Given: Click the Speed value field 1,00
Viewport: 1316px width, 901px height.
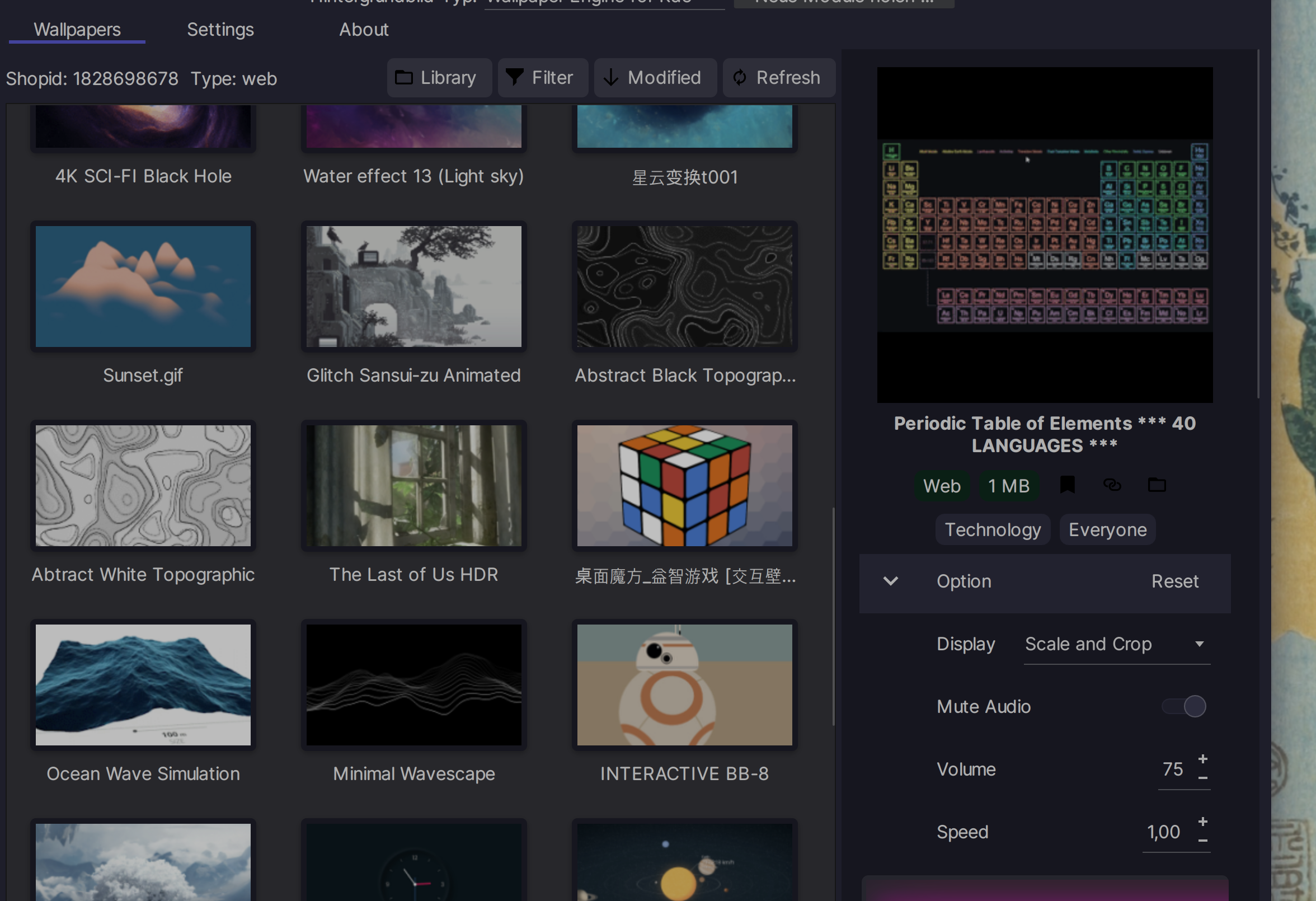Looking at the screenshot, I should pyautogui.click(x=1164, y=832).
